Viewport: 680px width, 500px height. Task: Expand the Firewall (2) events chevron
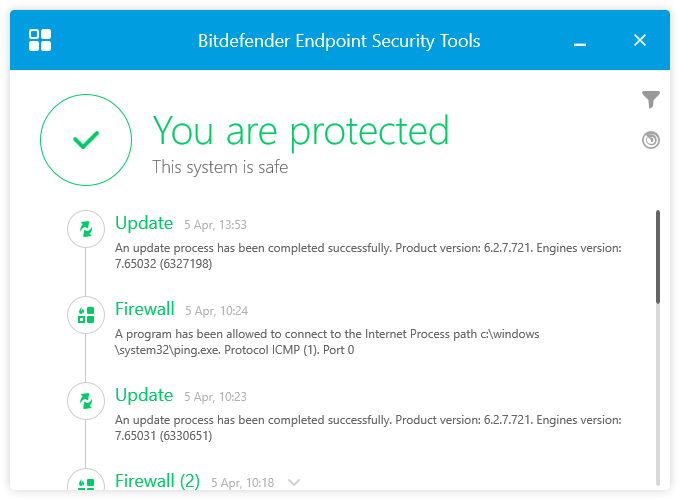pos(294,482)
